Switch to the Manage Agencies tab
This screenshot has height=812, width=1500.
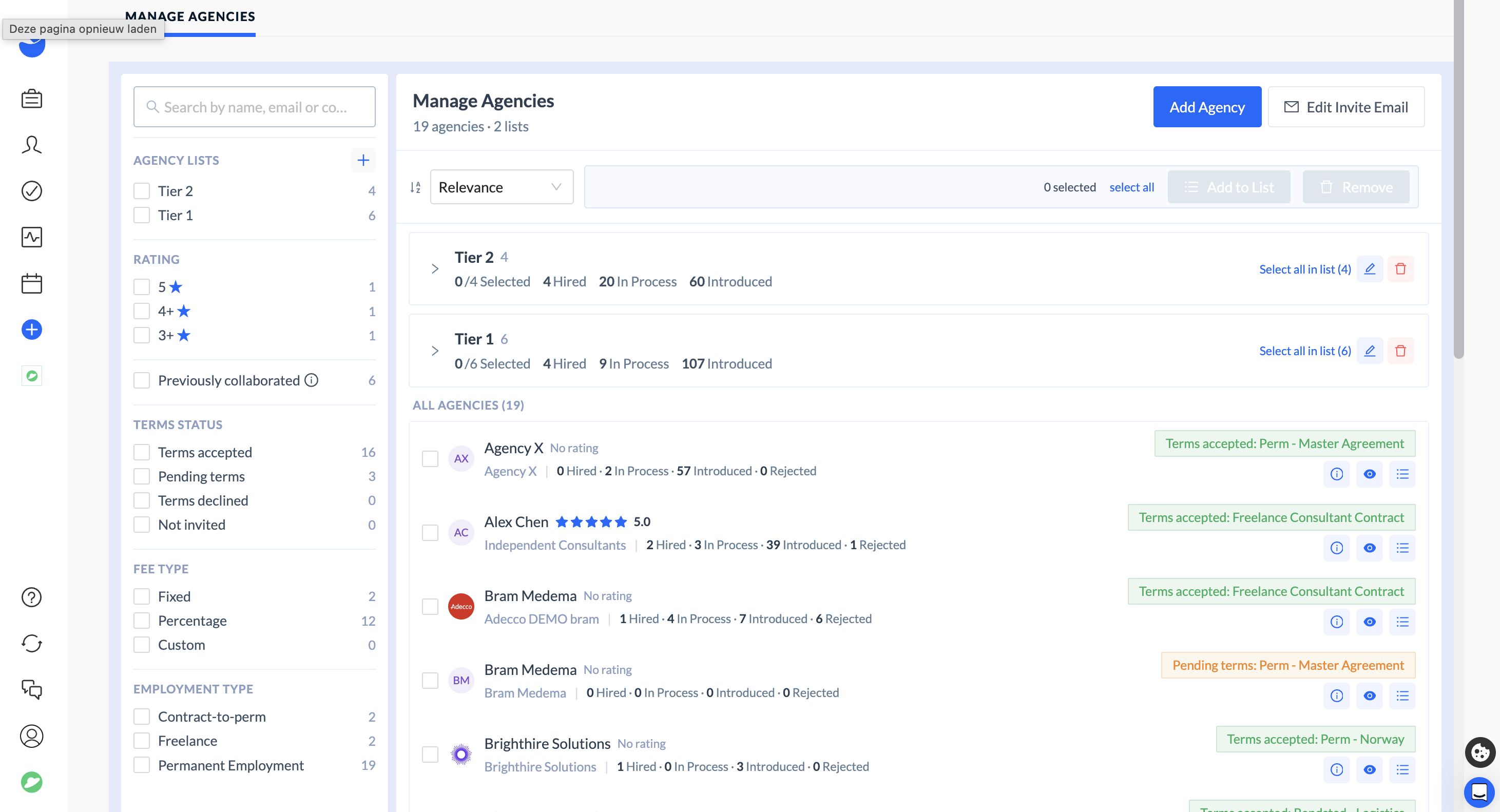[x=190, y=16]
